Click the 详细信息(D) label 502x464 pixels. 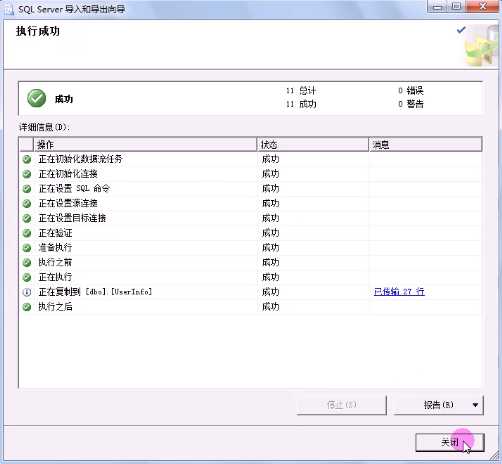click(x=44, y=127)
